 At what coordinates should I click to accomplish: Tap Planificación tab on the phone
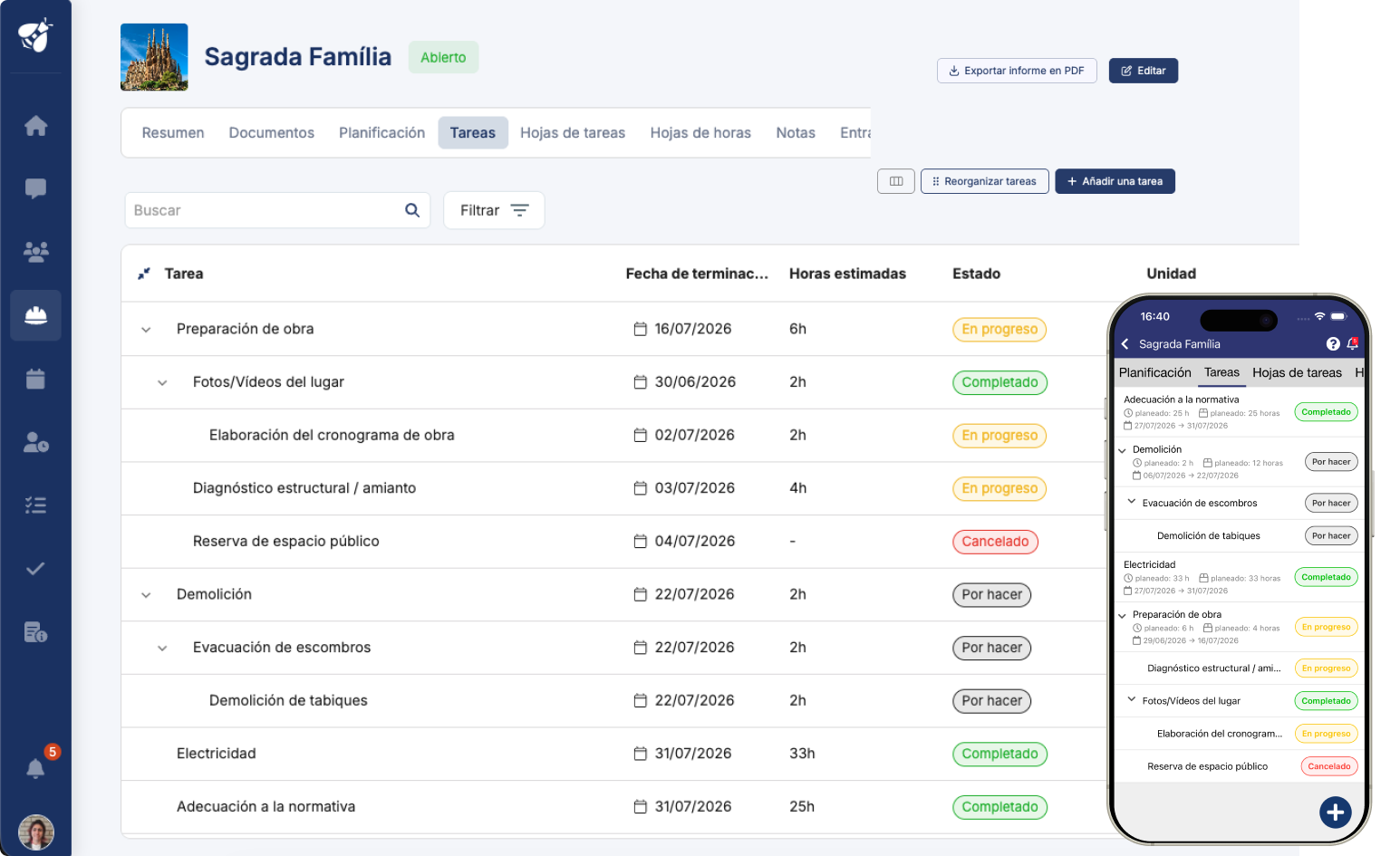pyautogui.click(x=1154, y=372)
